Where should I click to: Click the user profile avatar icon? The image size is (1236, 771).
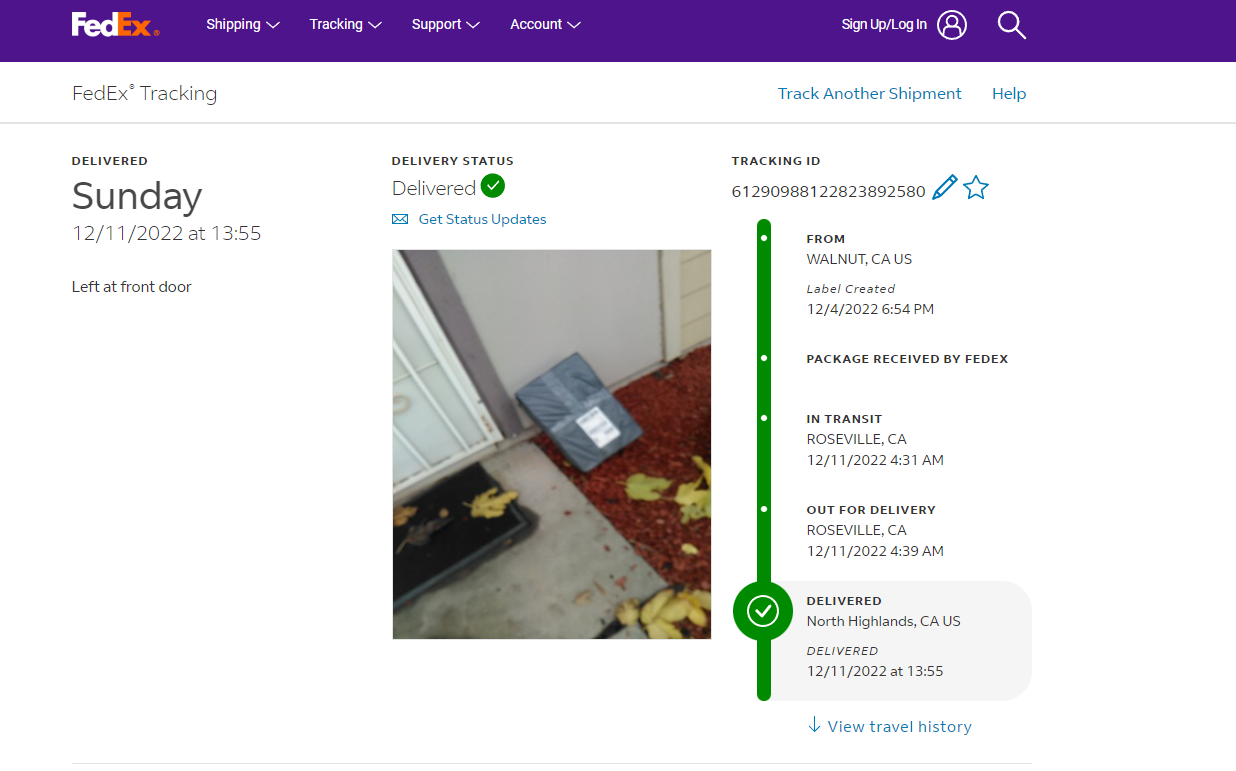click(x=952, y=25)
